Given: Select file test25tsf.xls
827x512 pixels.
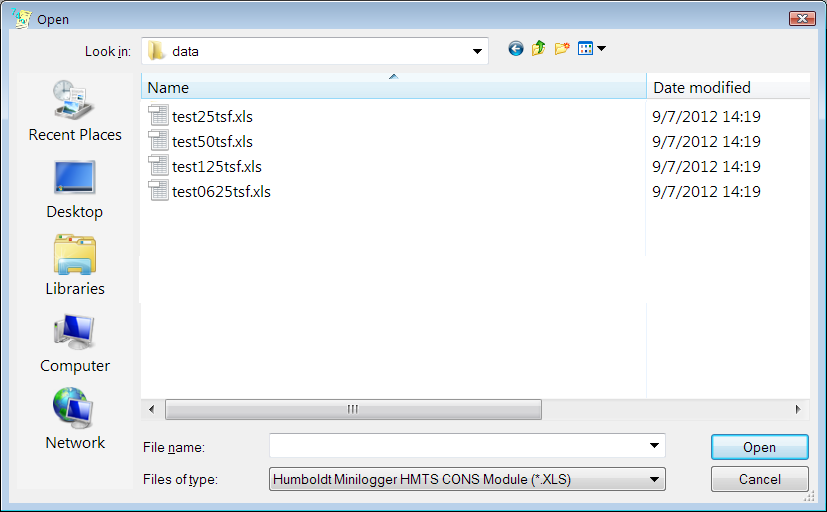Looking at the screenshot, I should (x=212, y=116).
